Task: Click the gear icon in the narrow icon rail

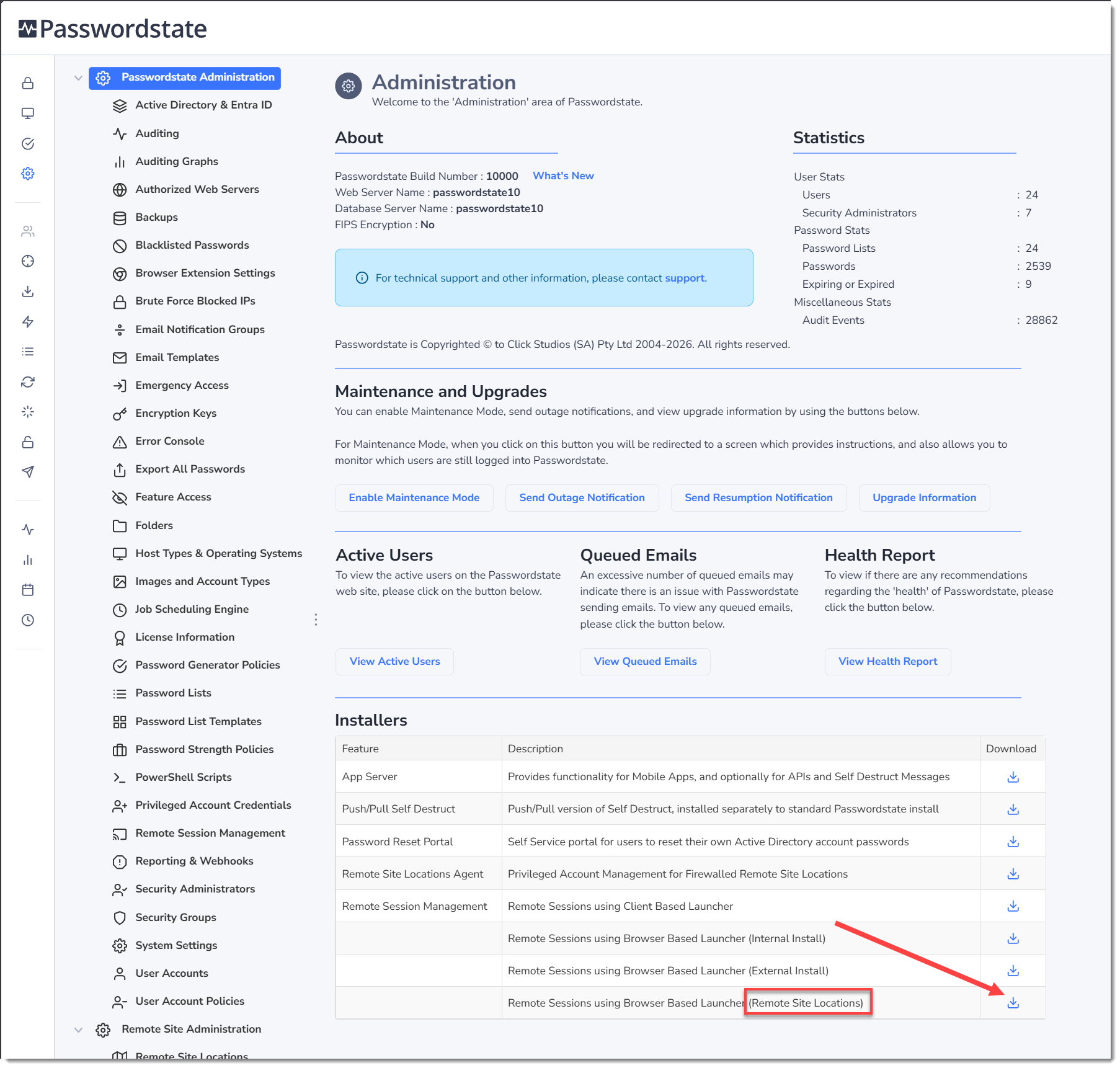Action: (28, 174)
